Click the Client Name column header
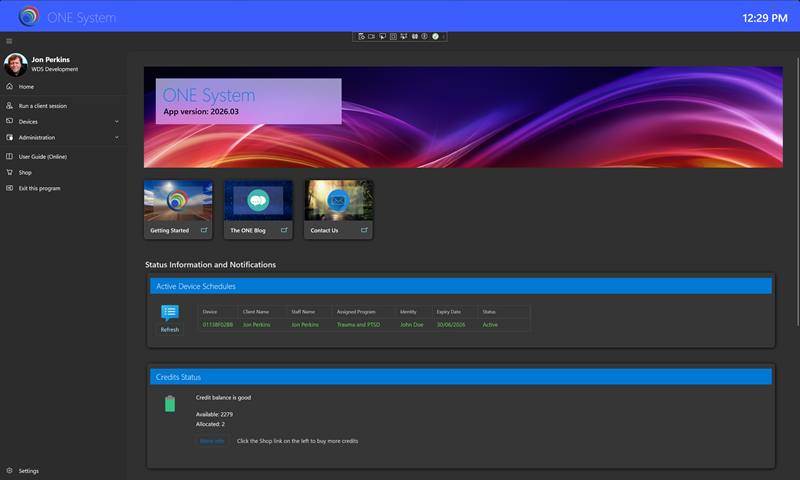The width and height of the screenshot is (800, 480). 256,312
